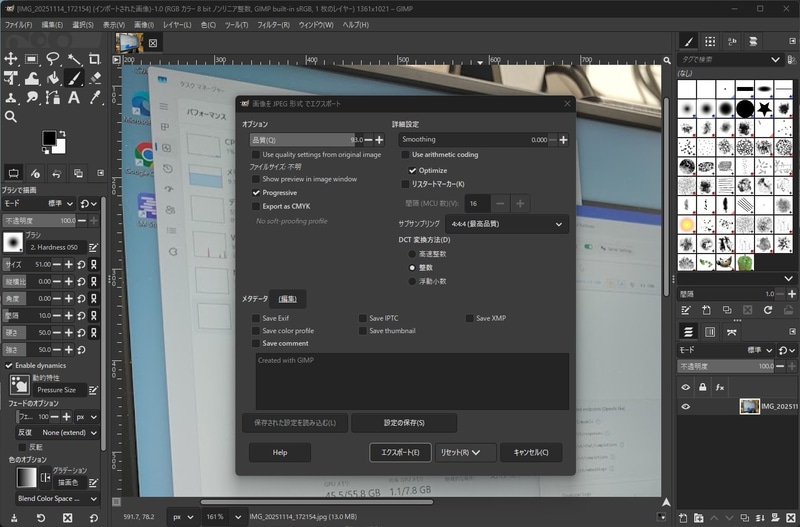Open the Channels tab icon

[x=710, y=332]
